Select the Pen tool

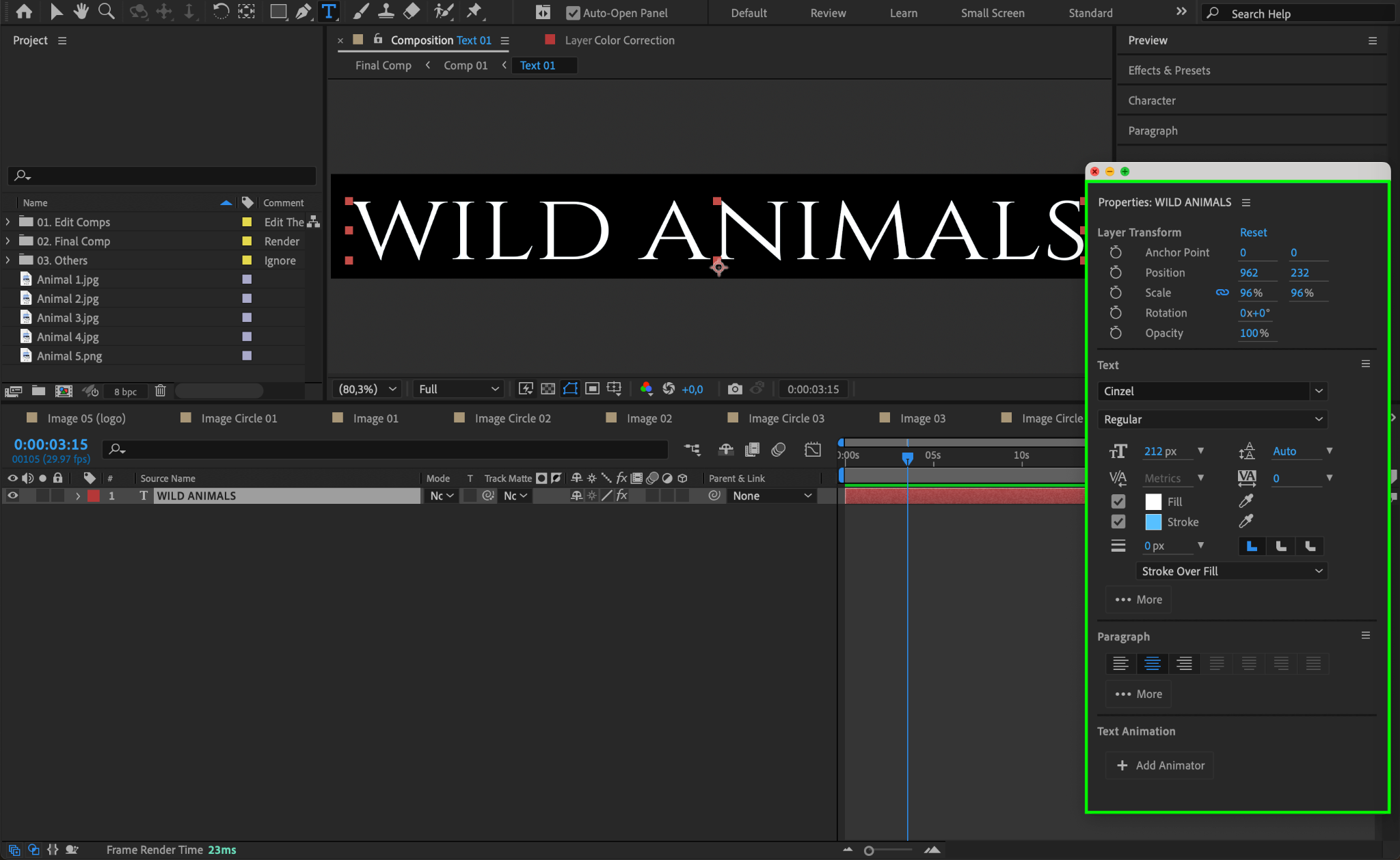click(x=303, y=11)
